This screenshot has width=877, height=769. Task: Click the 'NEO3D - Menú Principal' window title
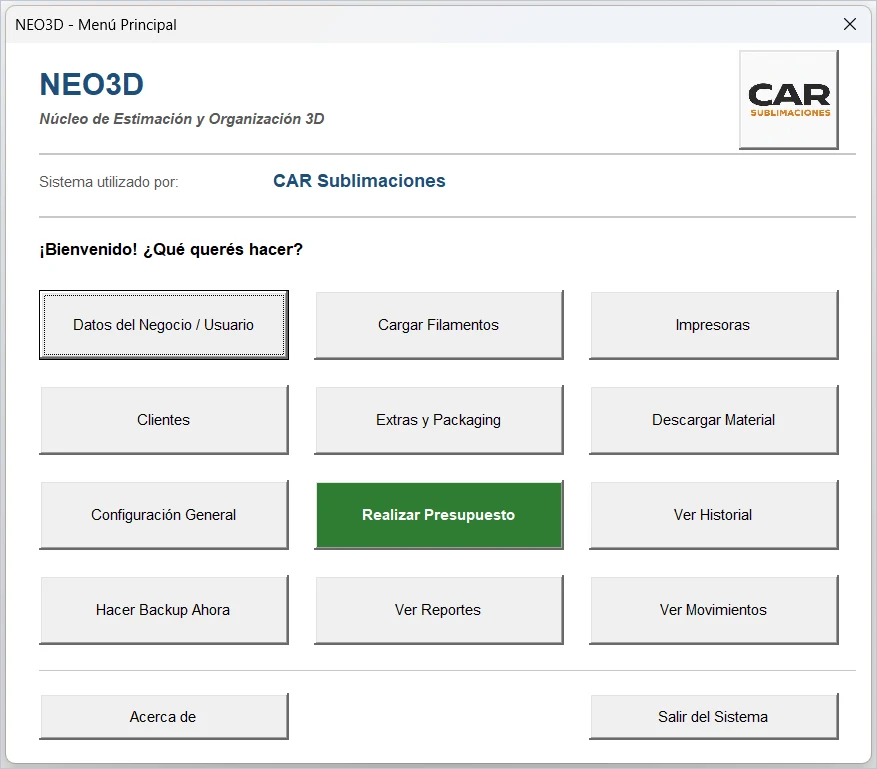click(x=96, y=25)
